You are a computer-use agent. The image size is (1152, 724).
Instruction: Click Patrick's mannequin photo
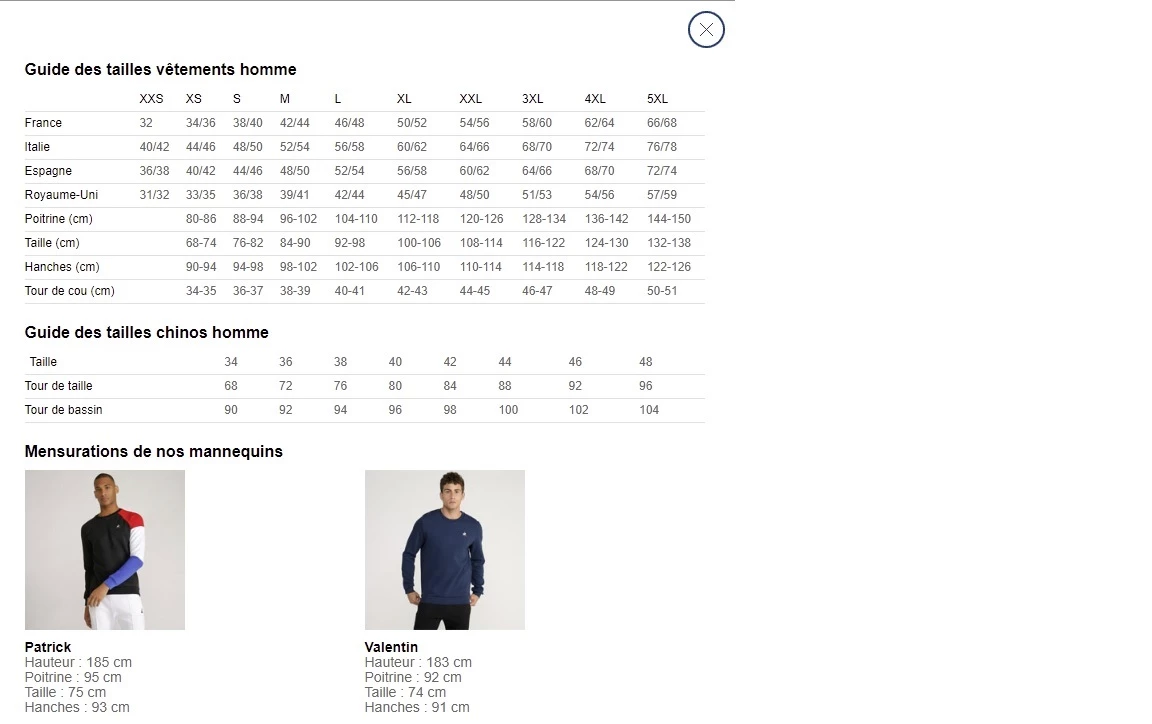[105, 550]
